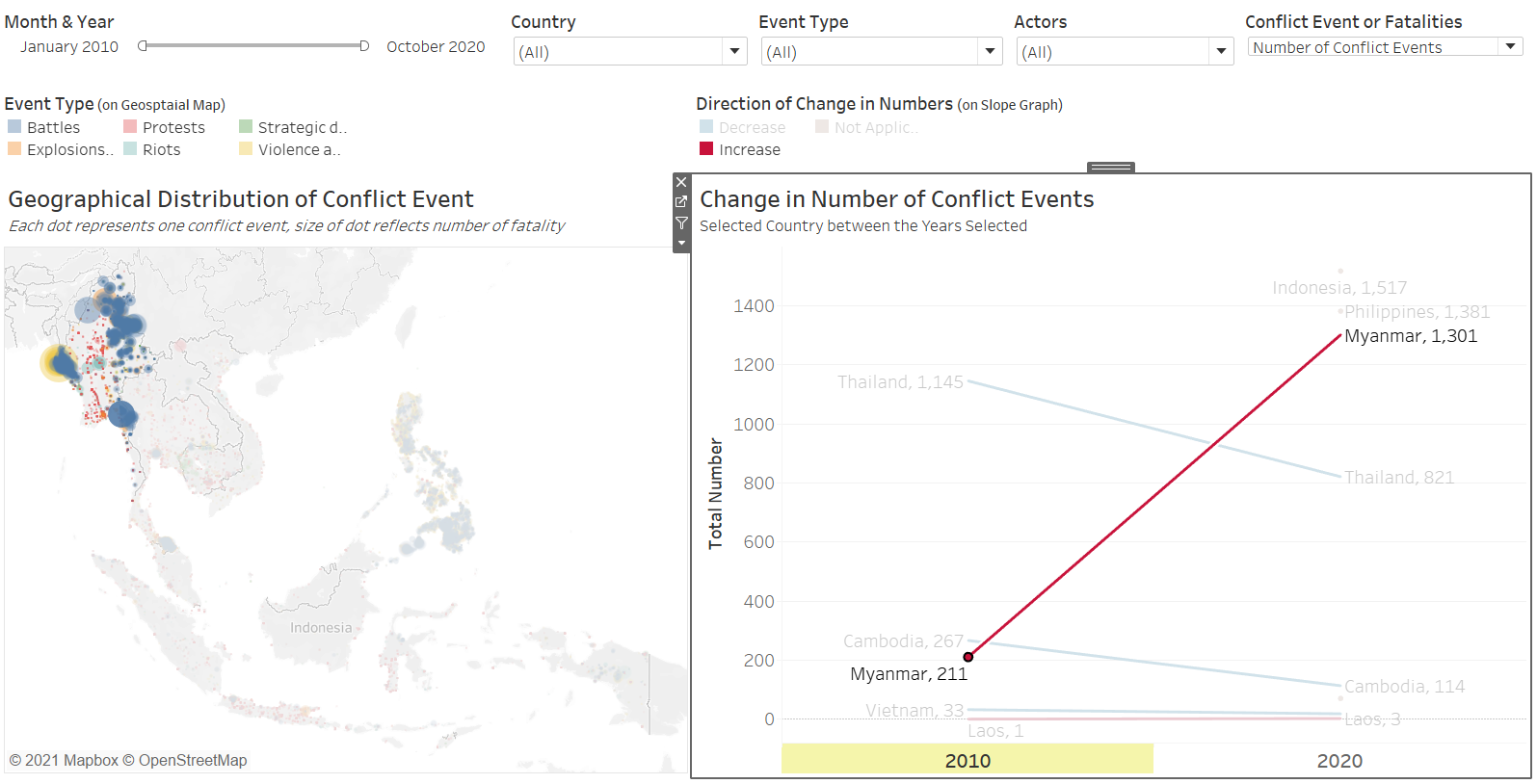Click the Riots legend color square
This screenshot has width=1537, height=784.
click(130, 149)
